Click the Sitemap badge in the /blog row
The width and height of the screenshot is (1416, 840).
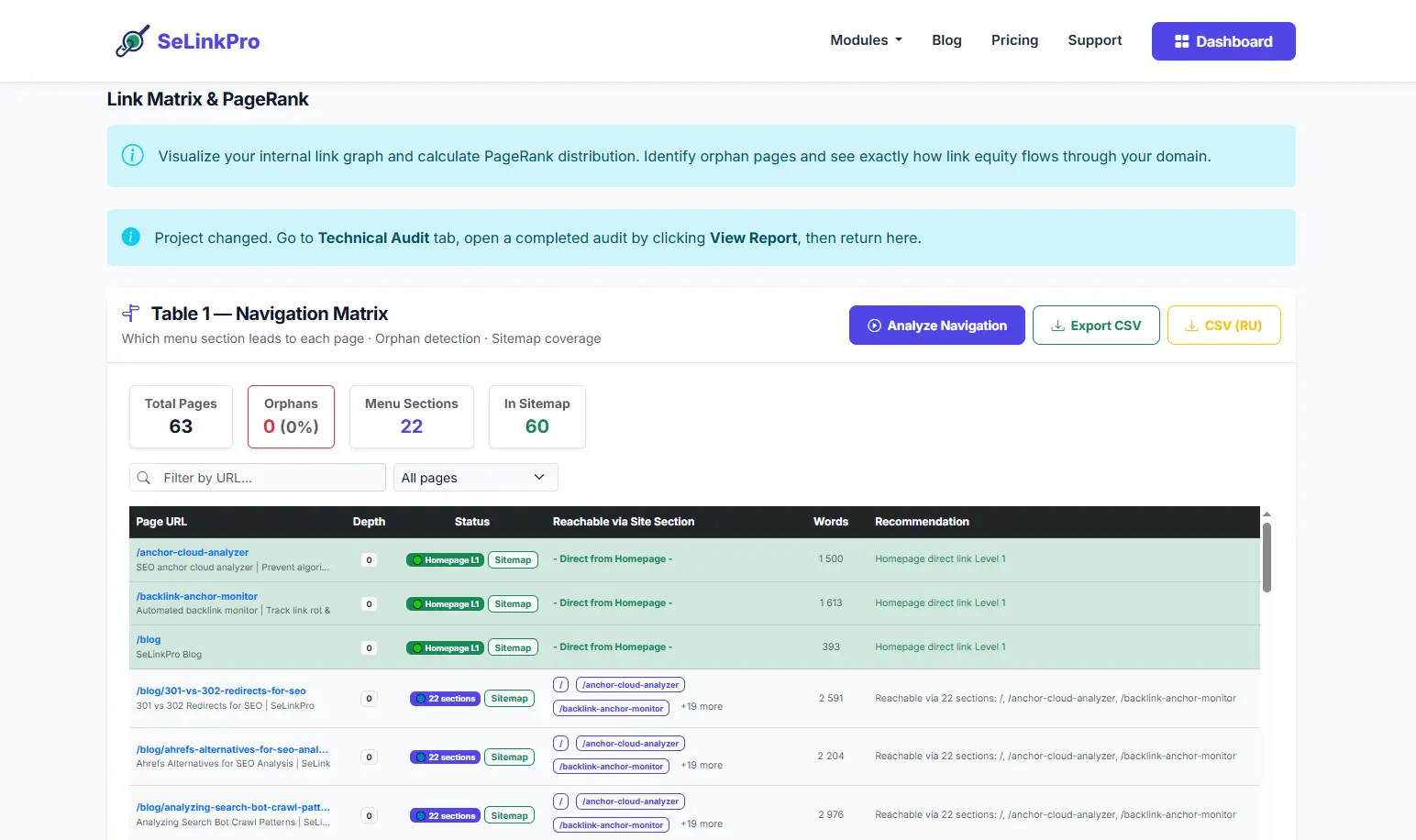(x=513, y=647)
